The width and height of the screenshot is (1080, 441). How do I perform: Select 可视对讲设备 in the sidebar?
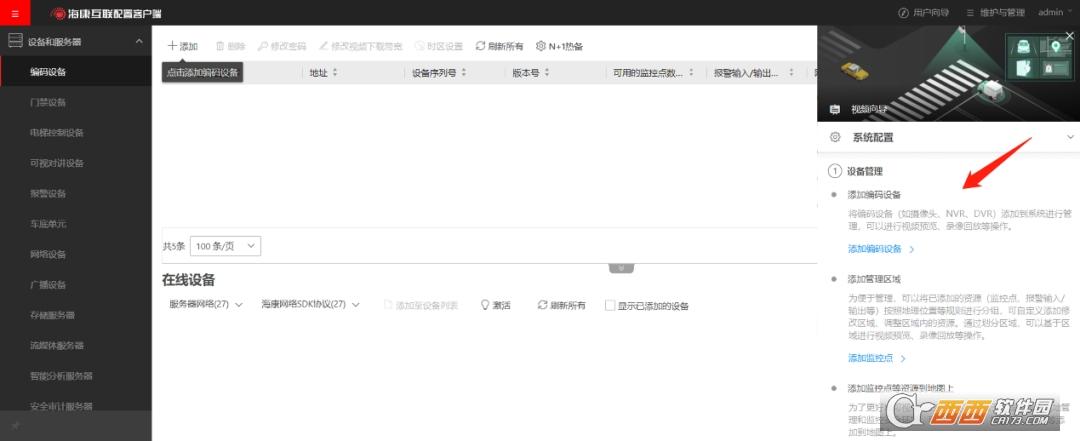[76, 163]
